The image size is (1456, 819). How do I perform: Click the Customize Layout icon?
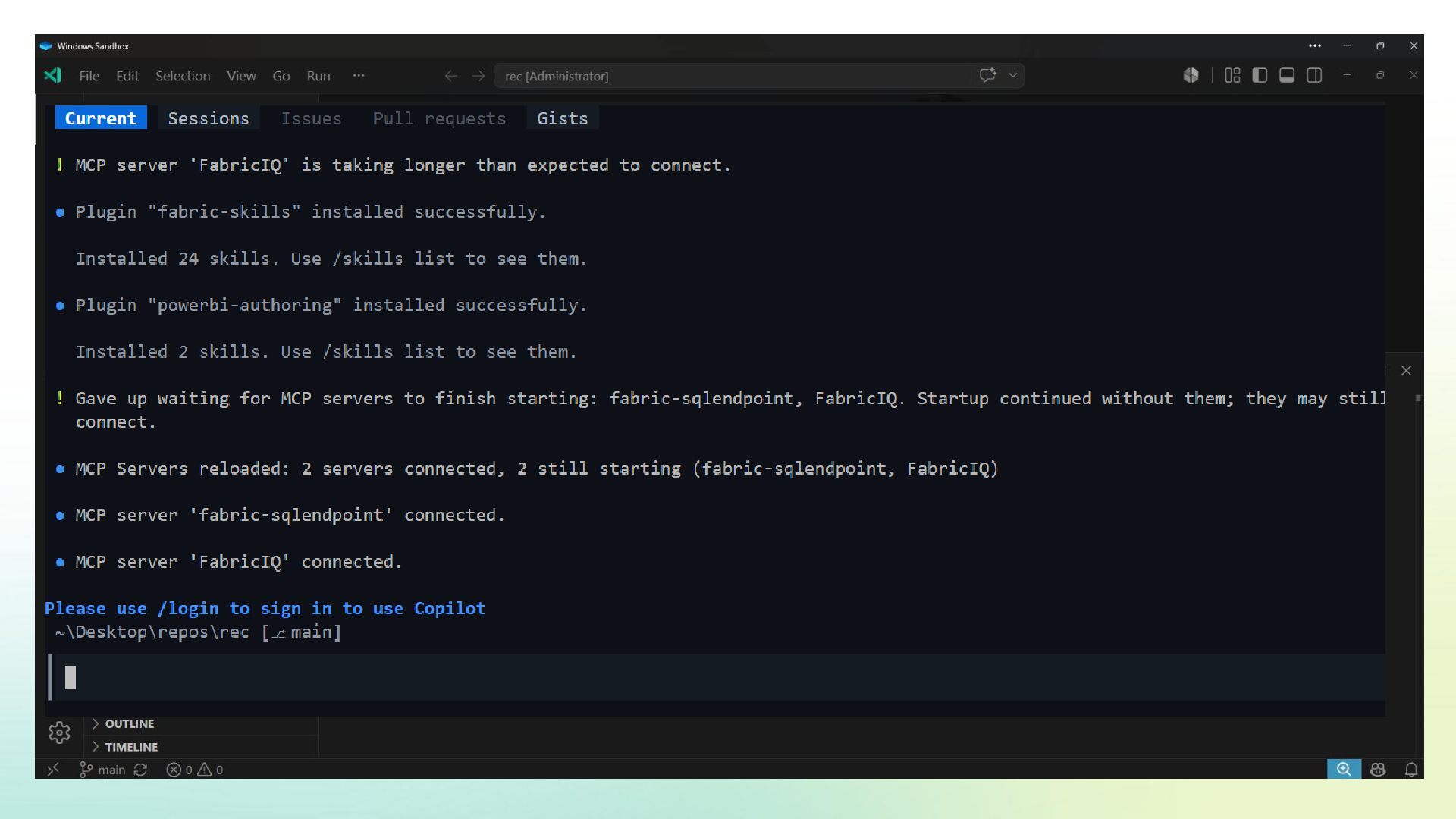coord(1232,75)
